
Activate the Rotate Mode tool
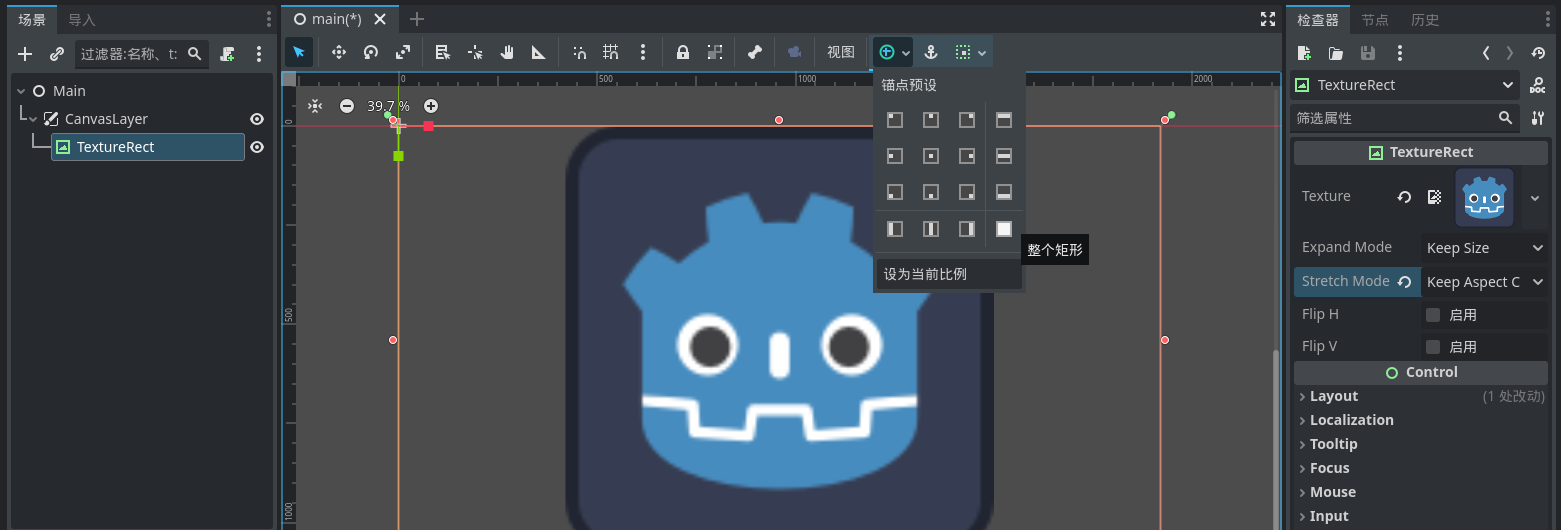(x=371, y=52)
